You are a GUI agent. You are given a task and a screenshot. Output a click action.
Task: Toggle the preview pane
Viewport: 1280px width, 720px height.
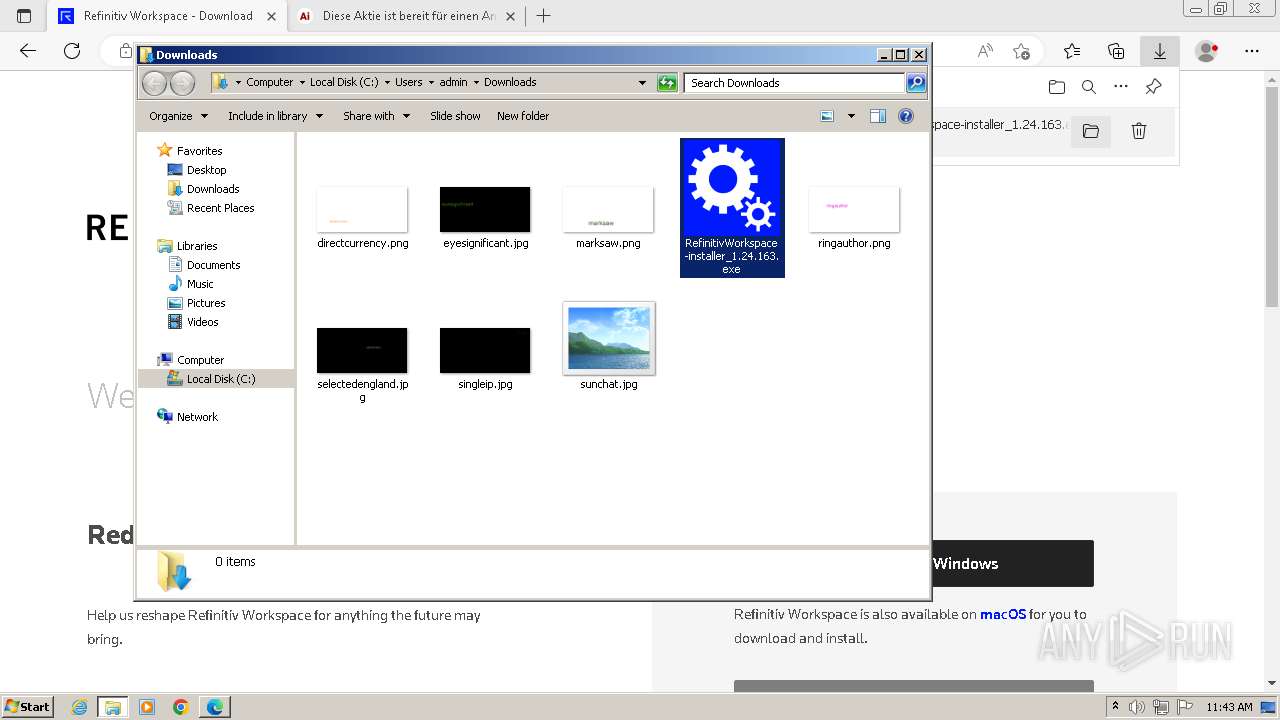(x=878, y=116)
